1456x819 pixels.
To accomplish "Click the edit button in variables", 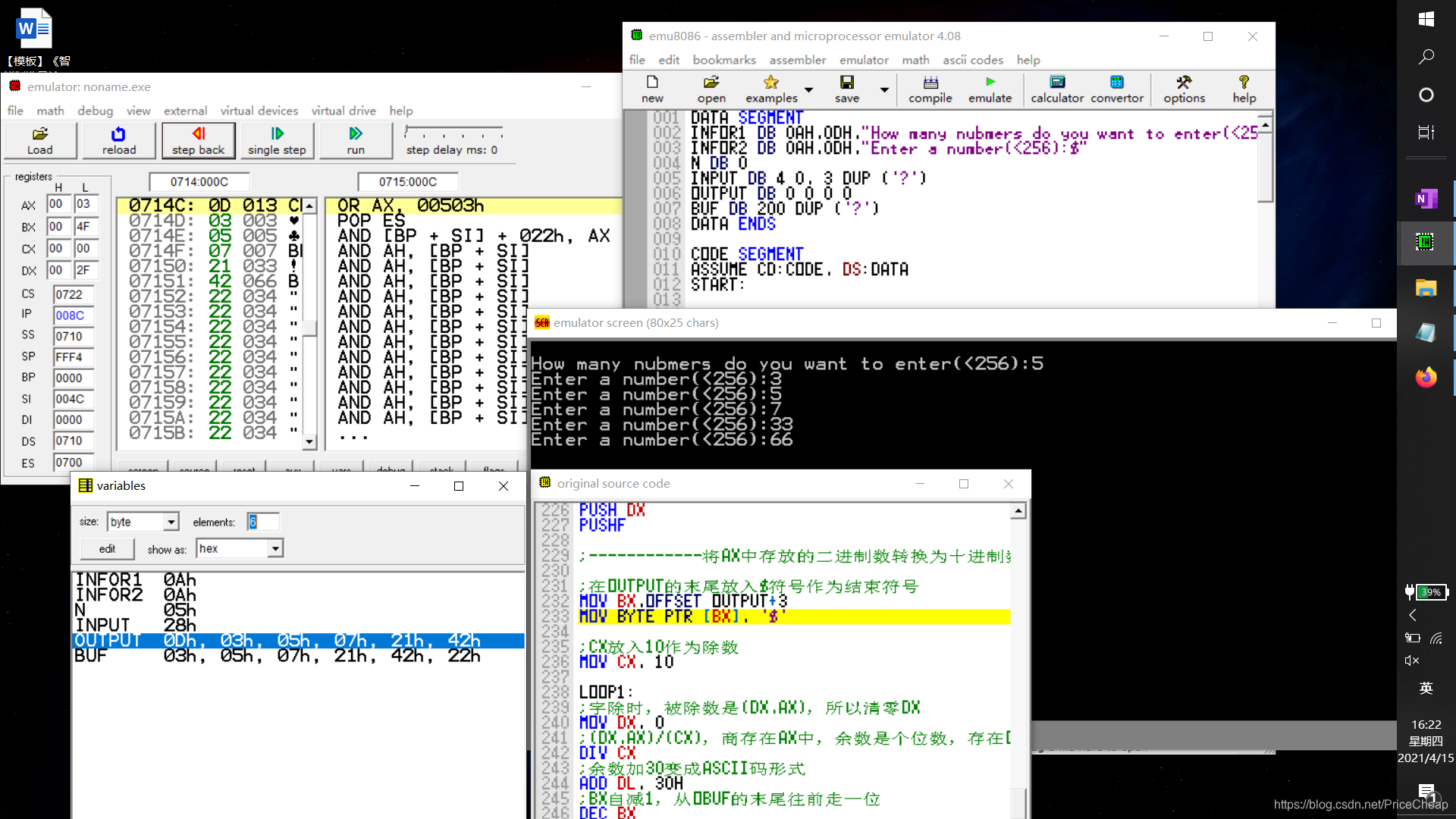I will 107,548.
